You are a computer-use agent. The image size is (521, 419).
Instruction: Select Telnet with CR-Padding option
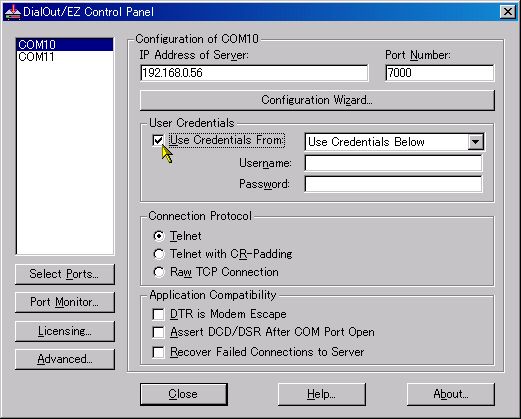[159, 254]
